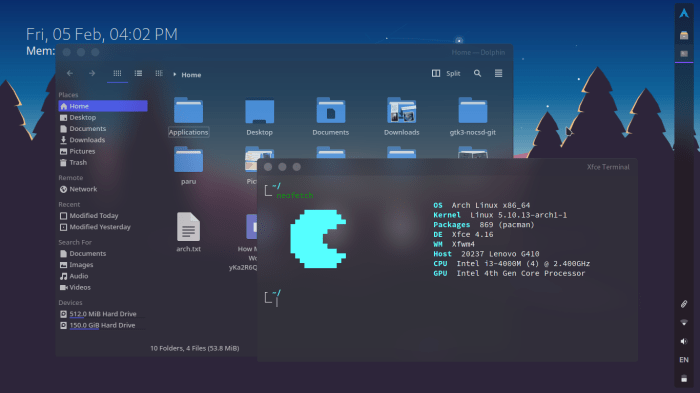The image size is (700, 393).
Task: Select the arch.txt file
Action: click(x=188, y=232)
